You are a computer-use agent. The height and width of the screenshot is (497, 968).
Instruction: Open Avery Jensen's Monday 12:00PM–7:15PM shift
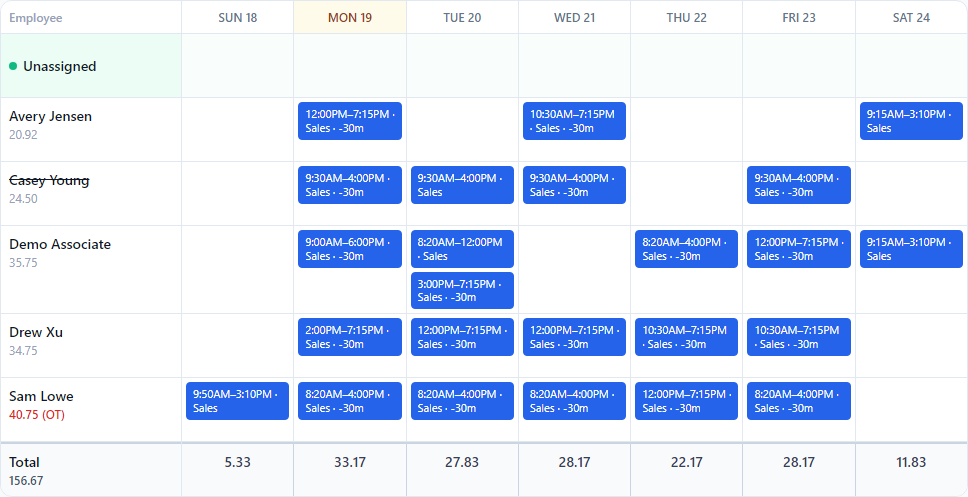[x=350, y=121]
